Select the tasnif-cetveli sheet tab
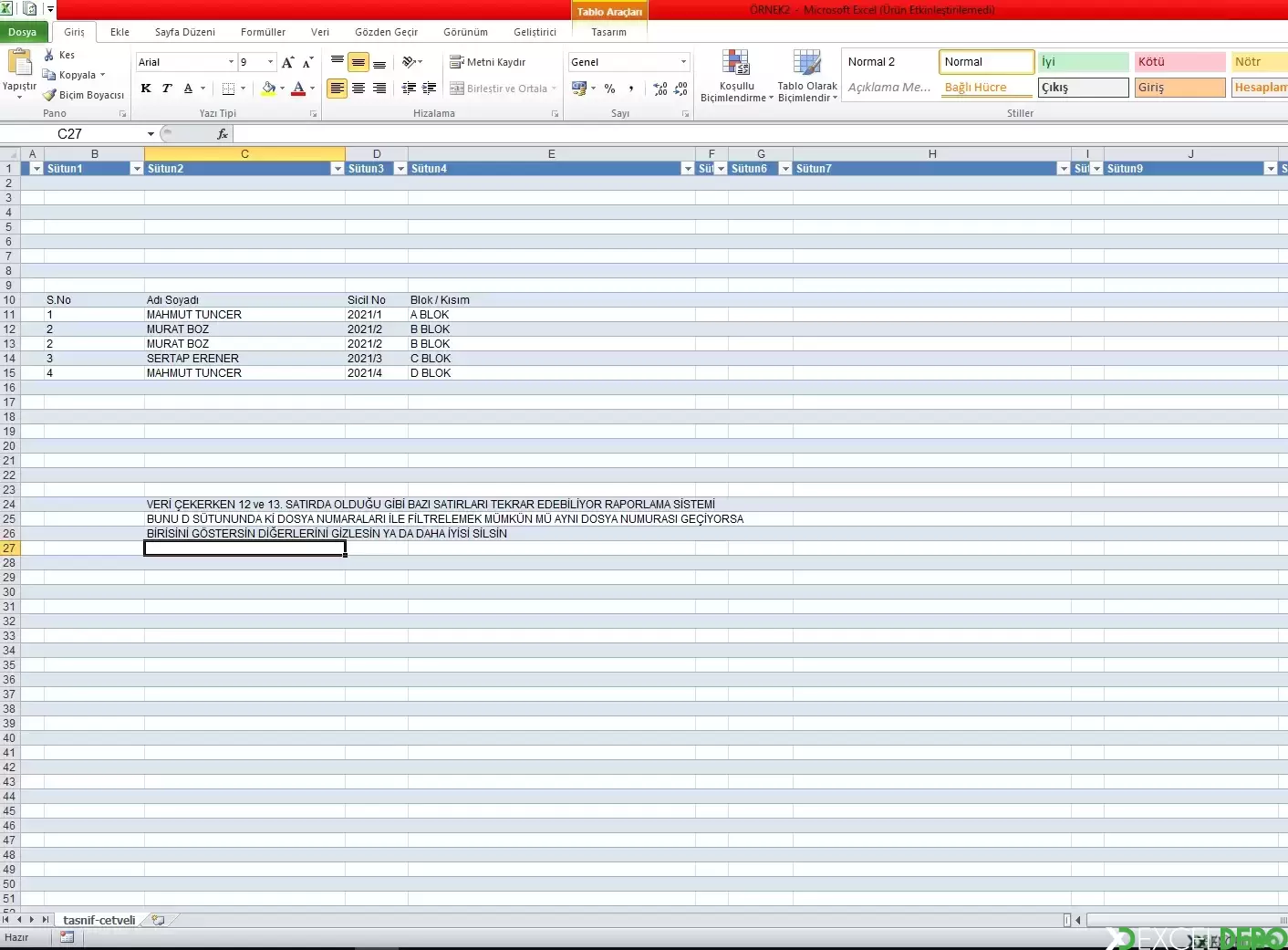 coord(99,920)
